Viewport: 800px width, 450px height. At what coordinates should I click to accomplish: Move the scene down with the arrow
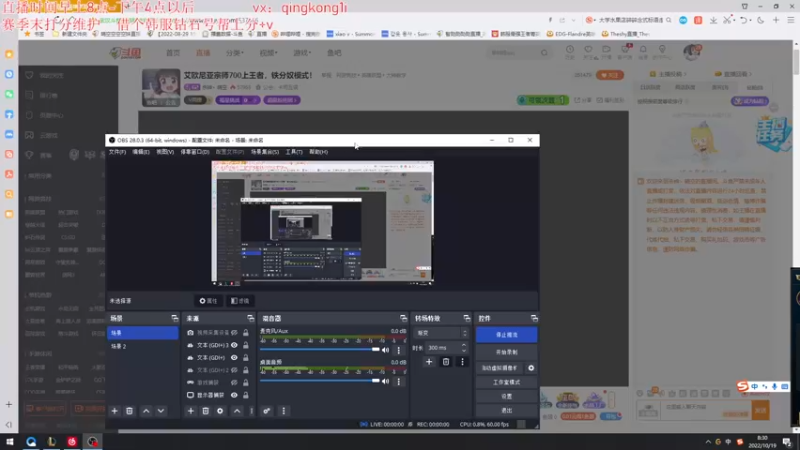161,411
